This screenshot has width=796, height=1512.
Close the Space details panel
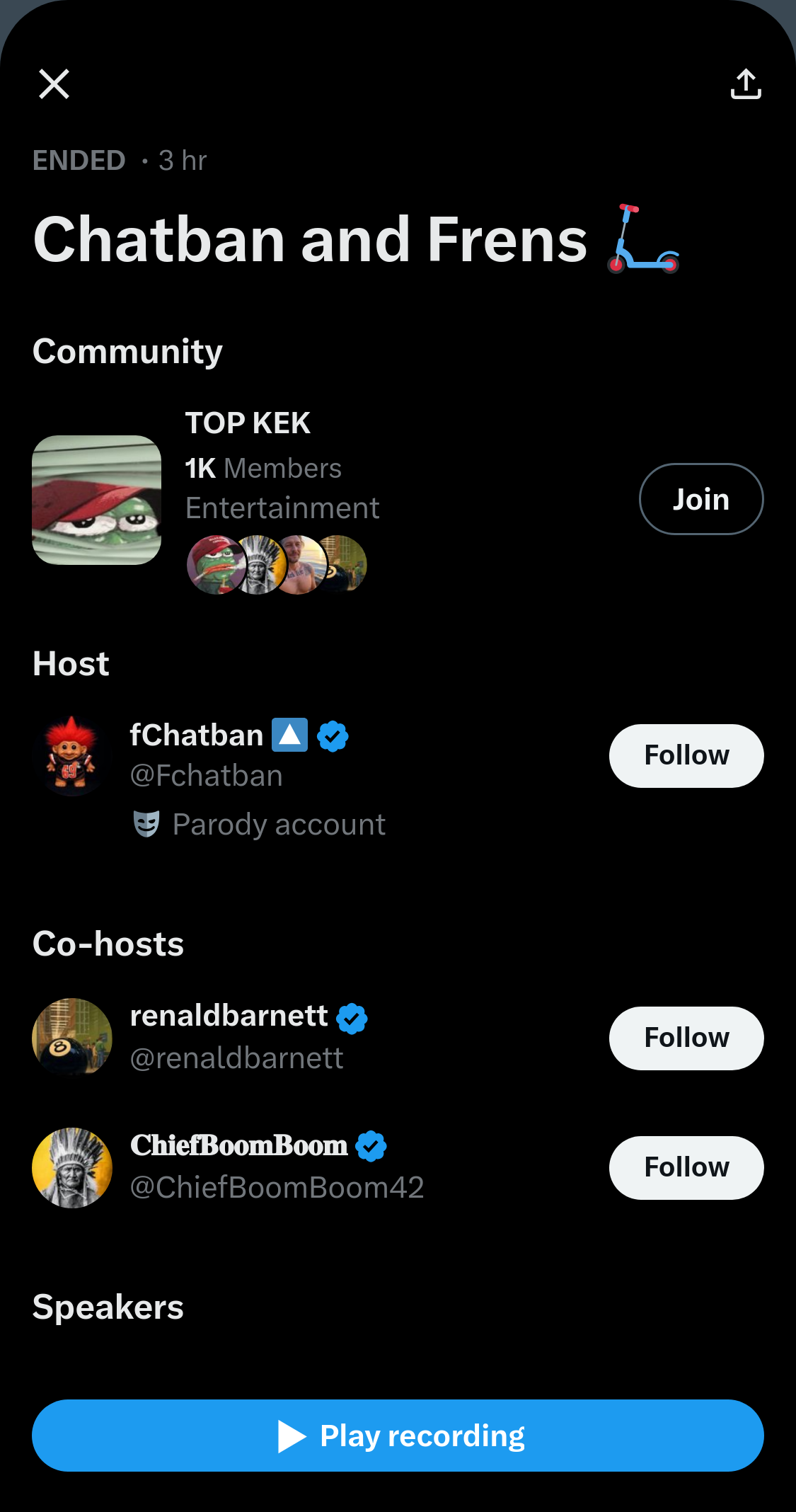(54, 84)
